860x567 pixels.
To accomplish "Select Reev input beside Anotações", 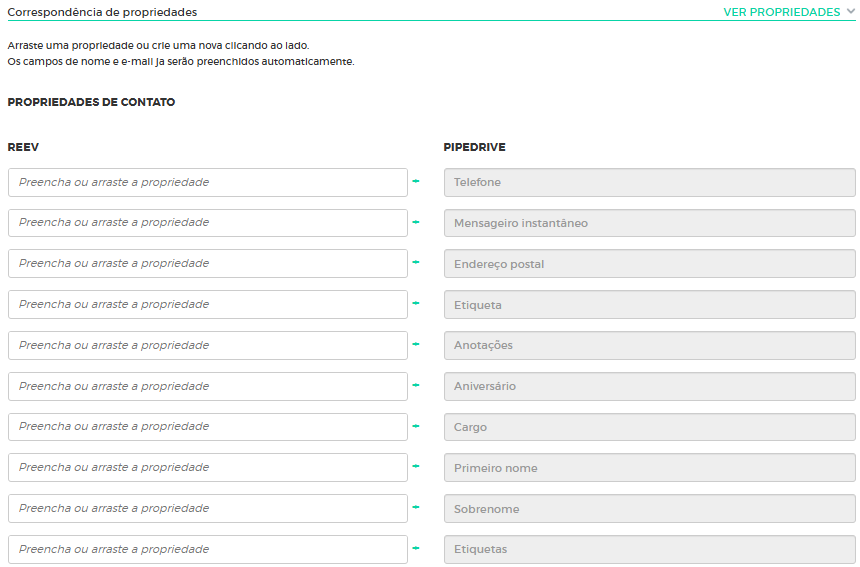I will coord(208,345).
